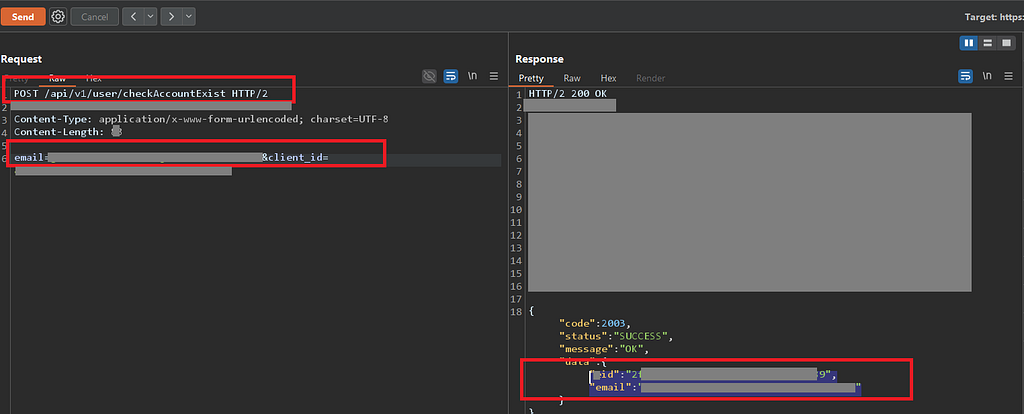This screenshot has width=1024, height=414.
Task: Select the Response Hex tab
Action: (x=608, y=78)
